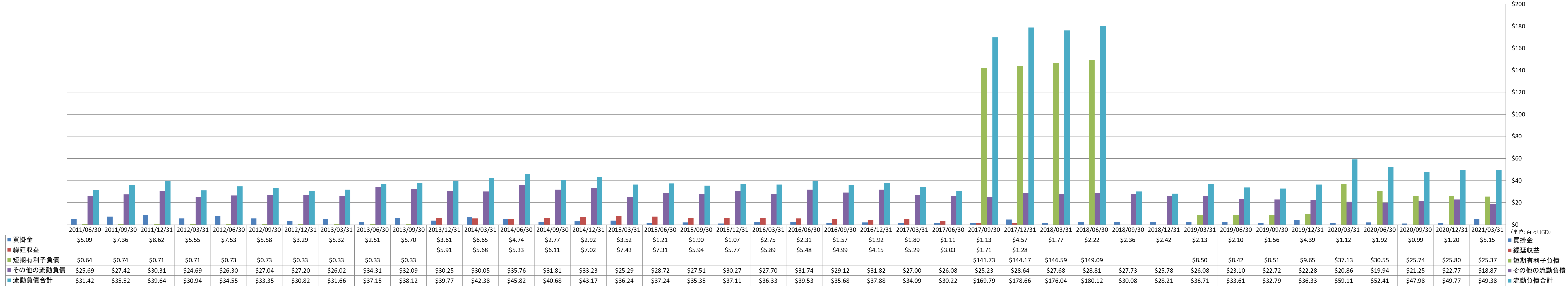Click the $7.43 cell under 2015/03/31
The height and width of the screenshot is (286, 1568).
[624, 250]
